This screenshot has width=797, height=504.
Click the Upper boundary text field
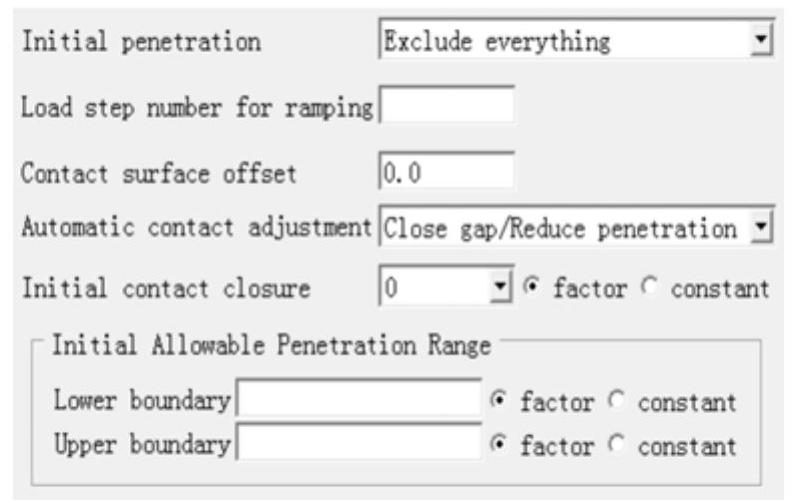click(x=359, y=444)
